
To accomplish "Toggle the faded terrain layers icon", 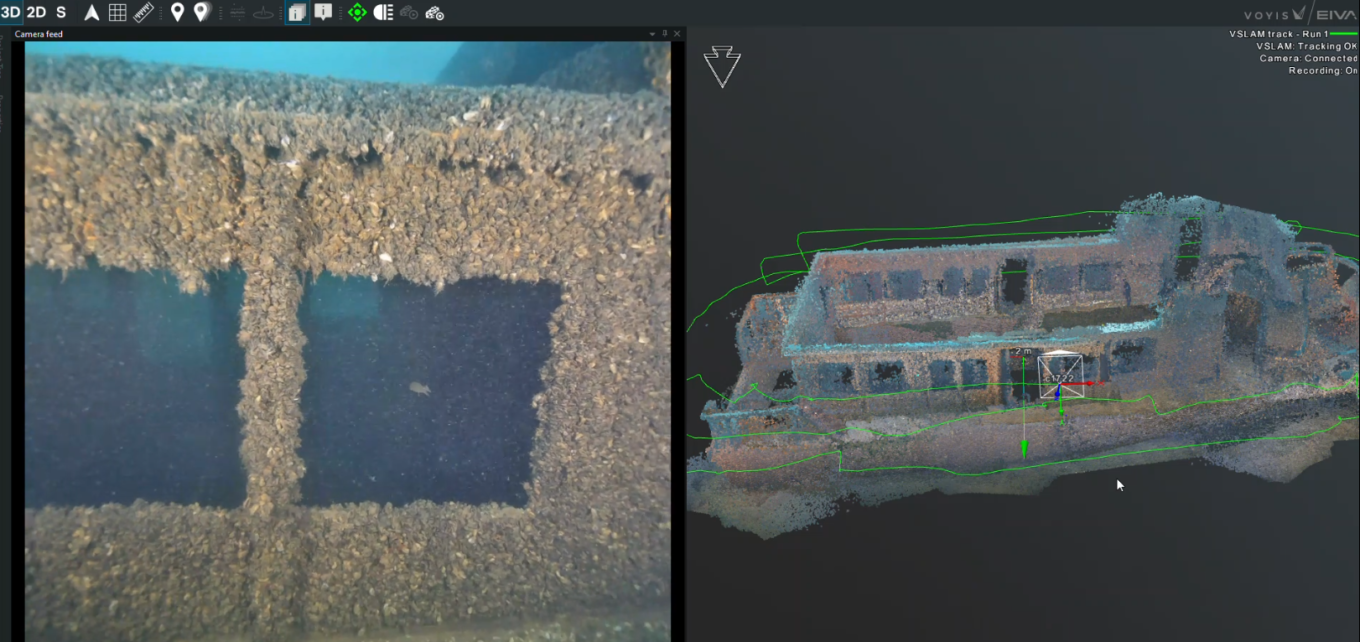I will (237, 13).
